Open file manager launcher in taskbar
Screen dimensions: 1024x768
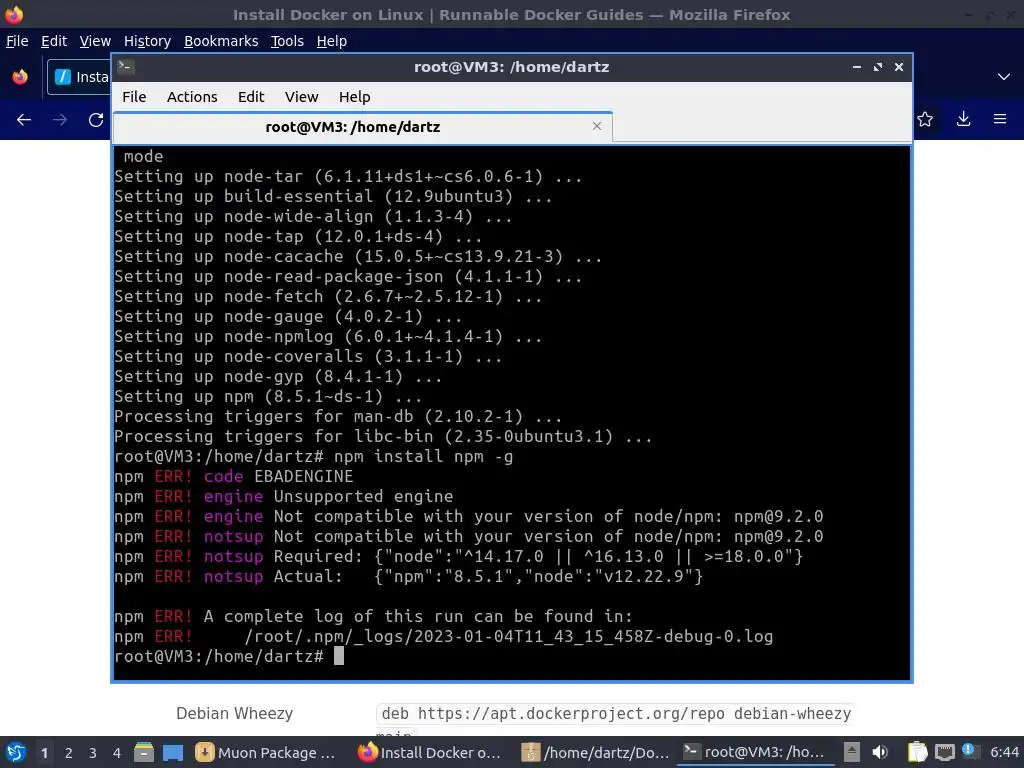(x=144, y=752)
